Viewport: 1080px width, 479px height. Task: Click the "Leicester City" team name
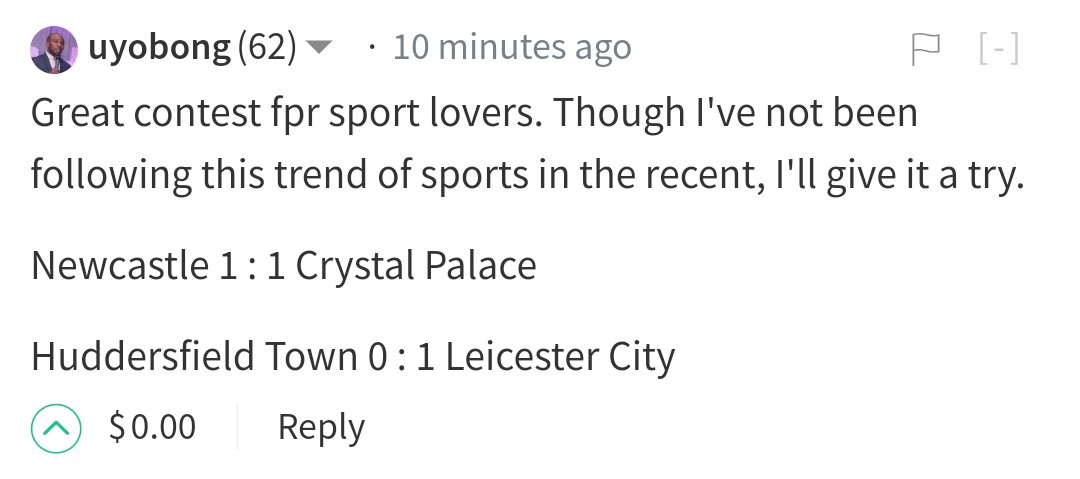point(560,357)
